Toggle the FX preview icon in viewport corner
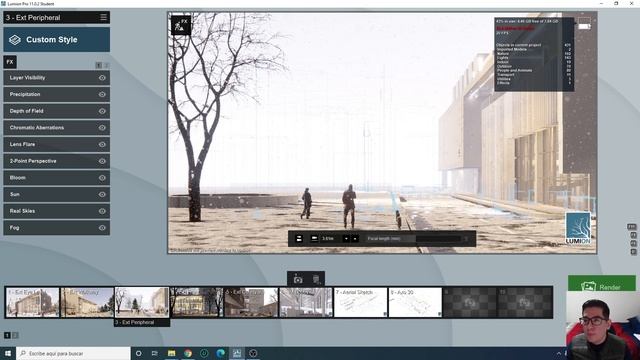 coord(180,25)
